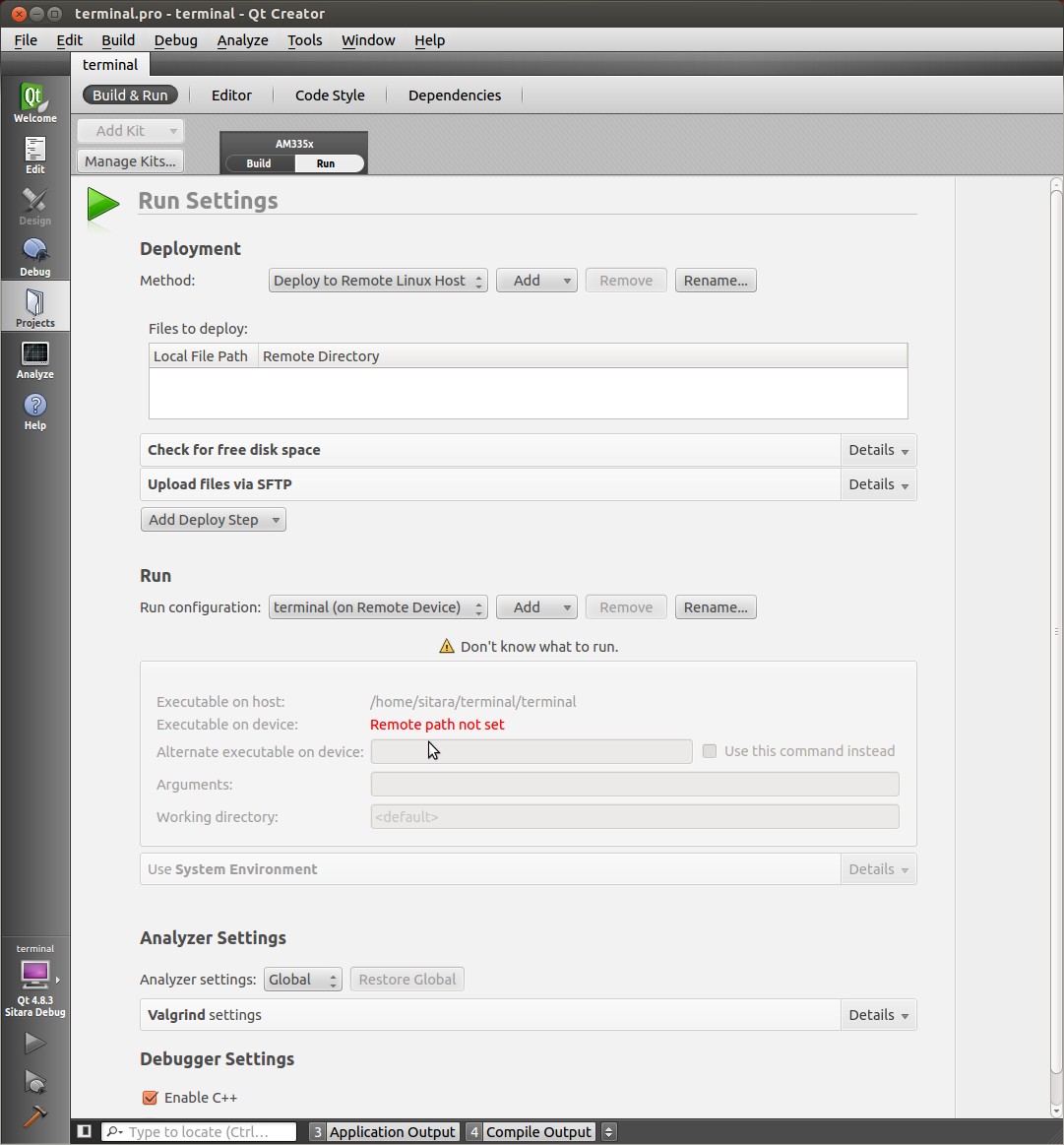
Task: Start debugging with the debug-run icon
Action: [34, 1081]
